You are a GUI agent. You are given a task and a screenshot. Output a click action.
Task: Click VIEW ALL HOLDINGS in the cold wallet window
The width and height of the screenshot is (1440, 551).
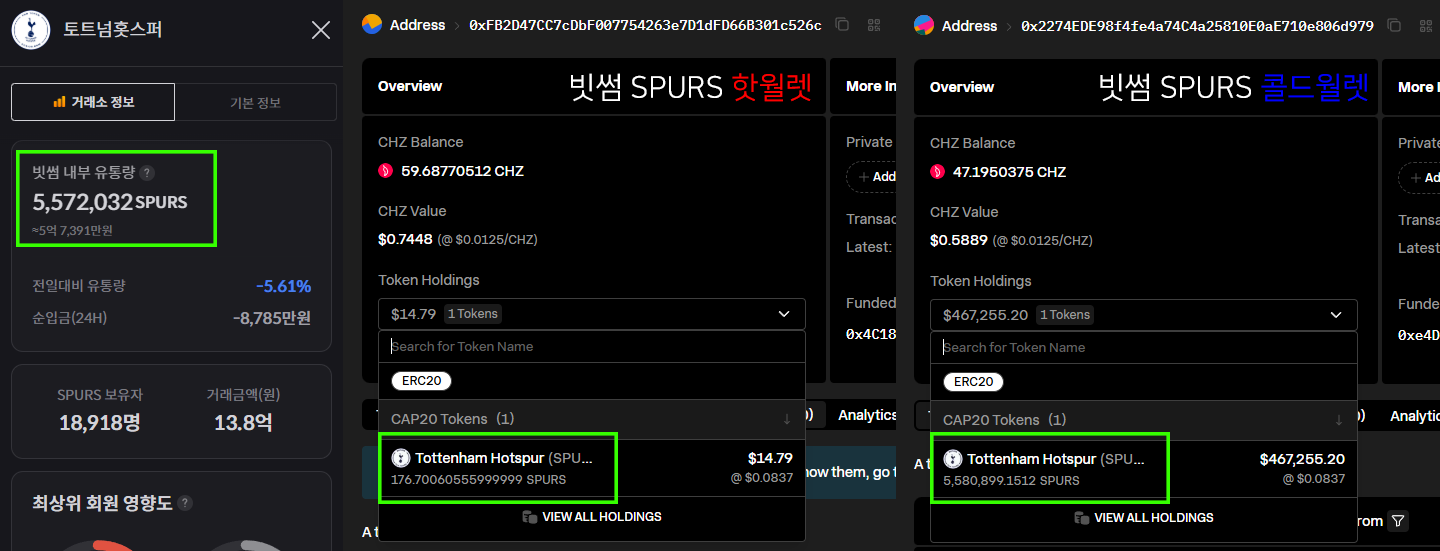(1144, 518)
